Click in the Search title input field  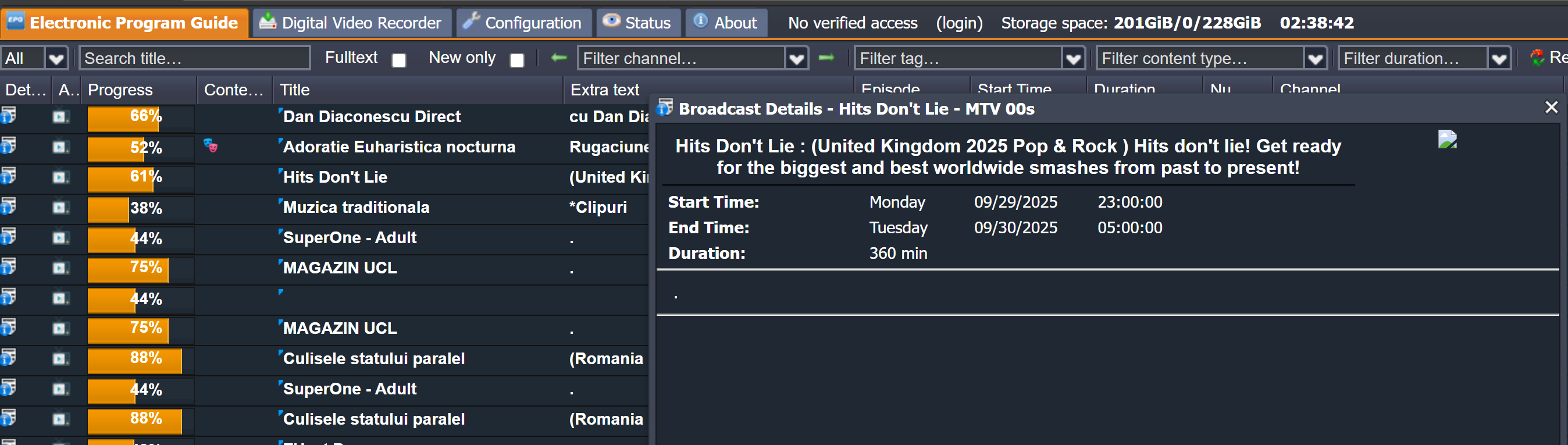tap(195, 58)
